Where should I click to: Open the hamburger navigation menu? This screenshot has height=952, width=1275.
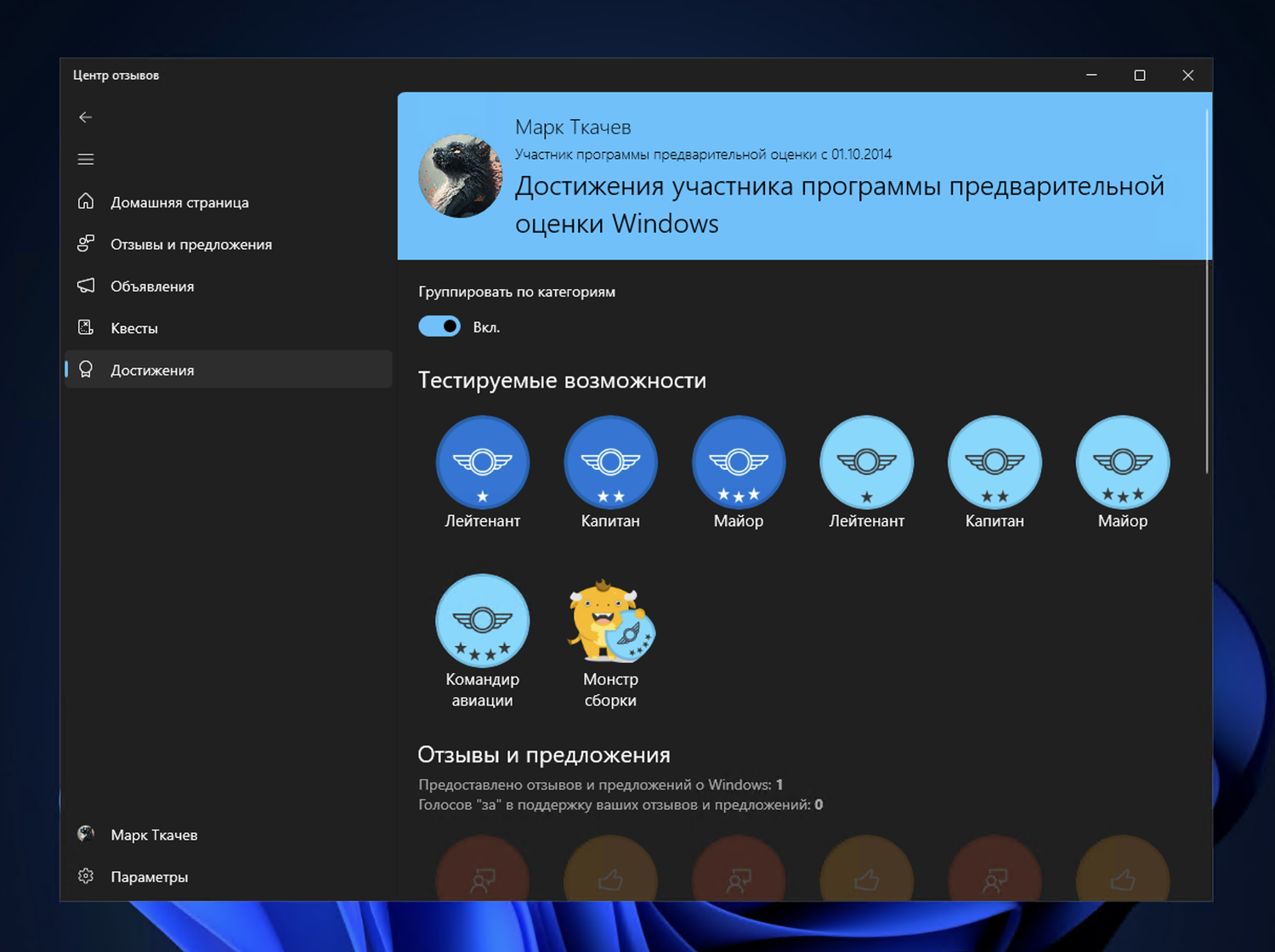click(x=85, y=159)
